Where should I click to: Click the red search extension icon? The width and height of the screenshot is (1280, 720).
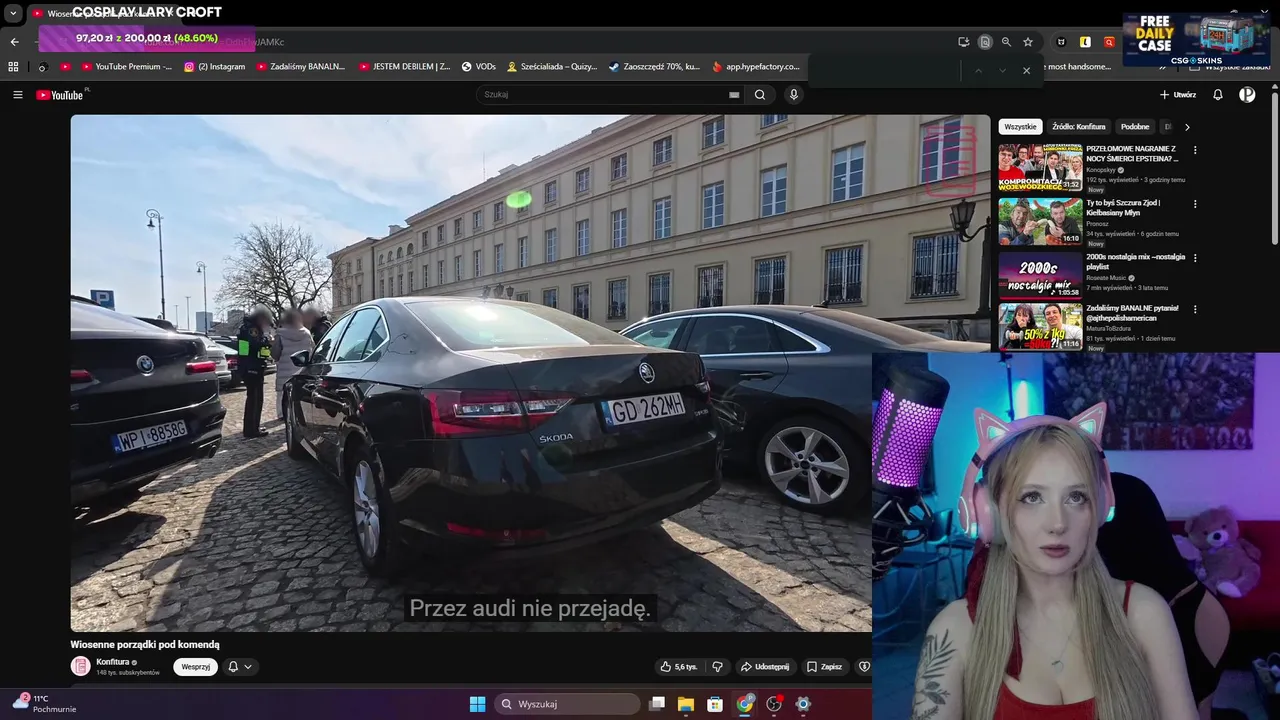[x=1109, y=42]
